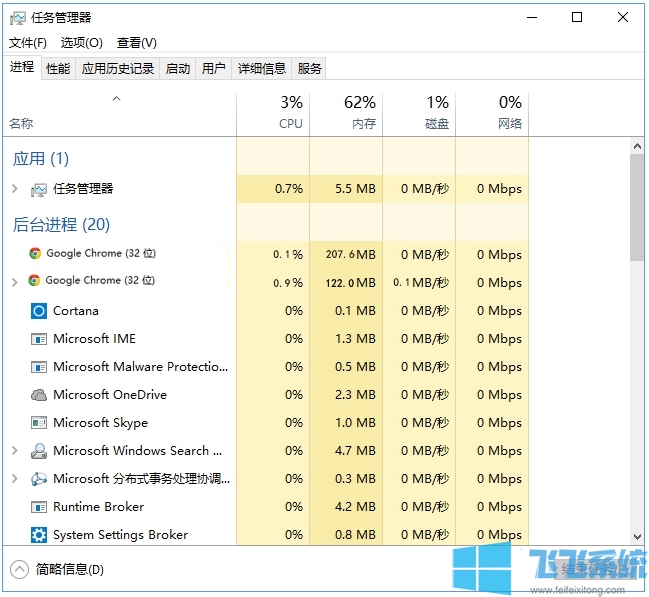Viewport: 649px width, 597px height.
Task: Open the 查看 menu
Action: point(137,43)
